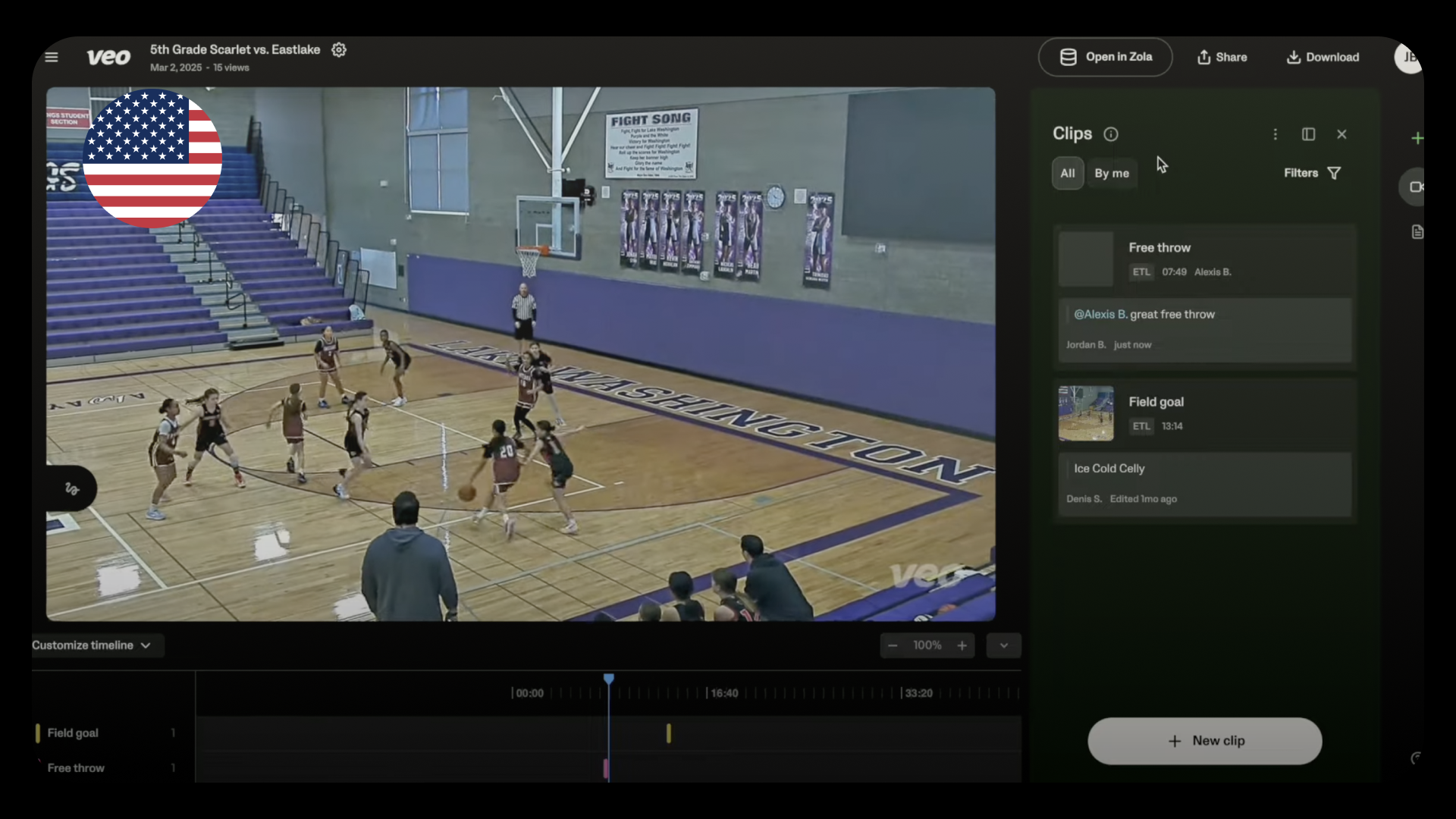
Task: Close the Clips panel
Action: pyautogui.click(x=1341, y=134)
